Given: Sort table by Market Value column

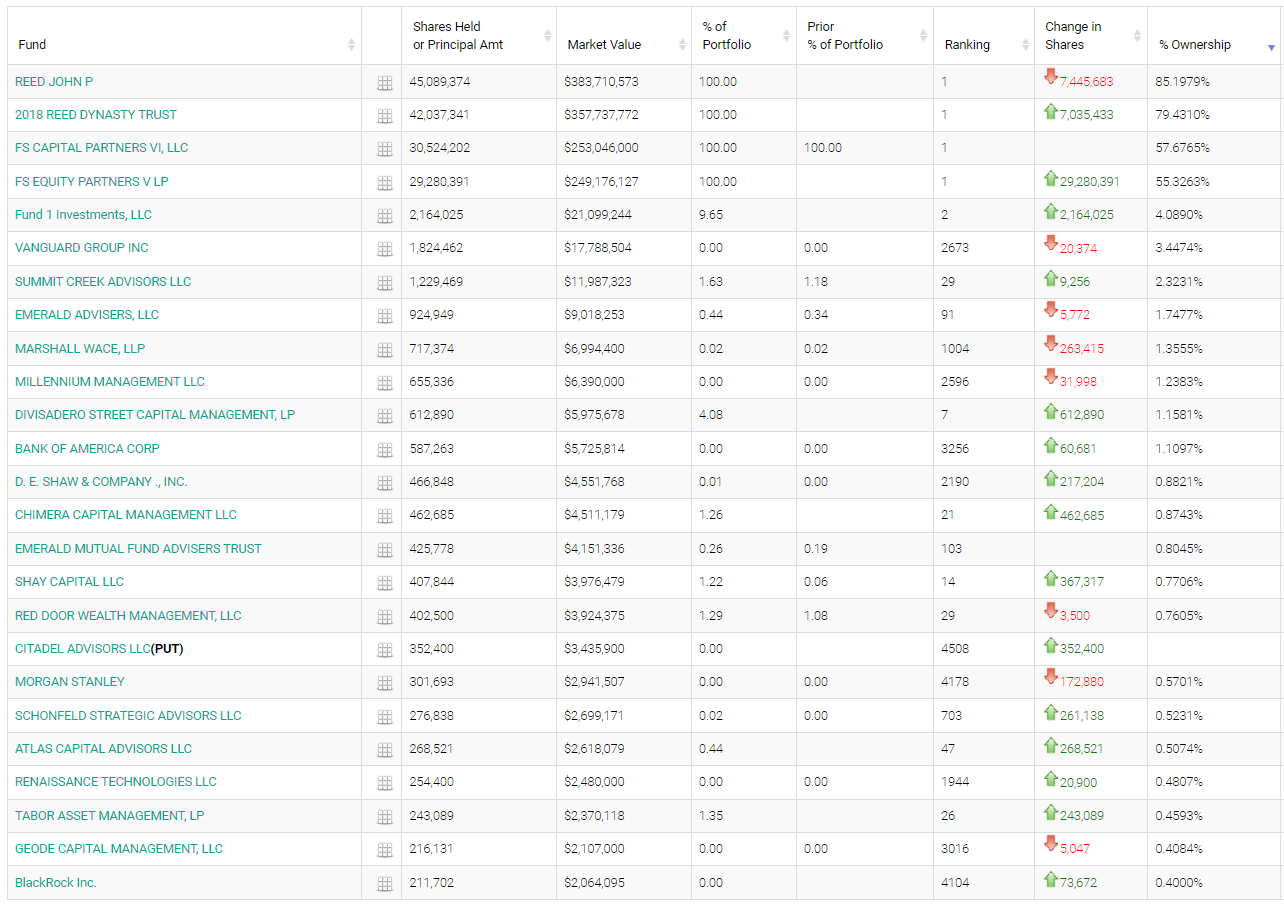Looking at the screenshot, I should 623,36.
